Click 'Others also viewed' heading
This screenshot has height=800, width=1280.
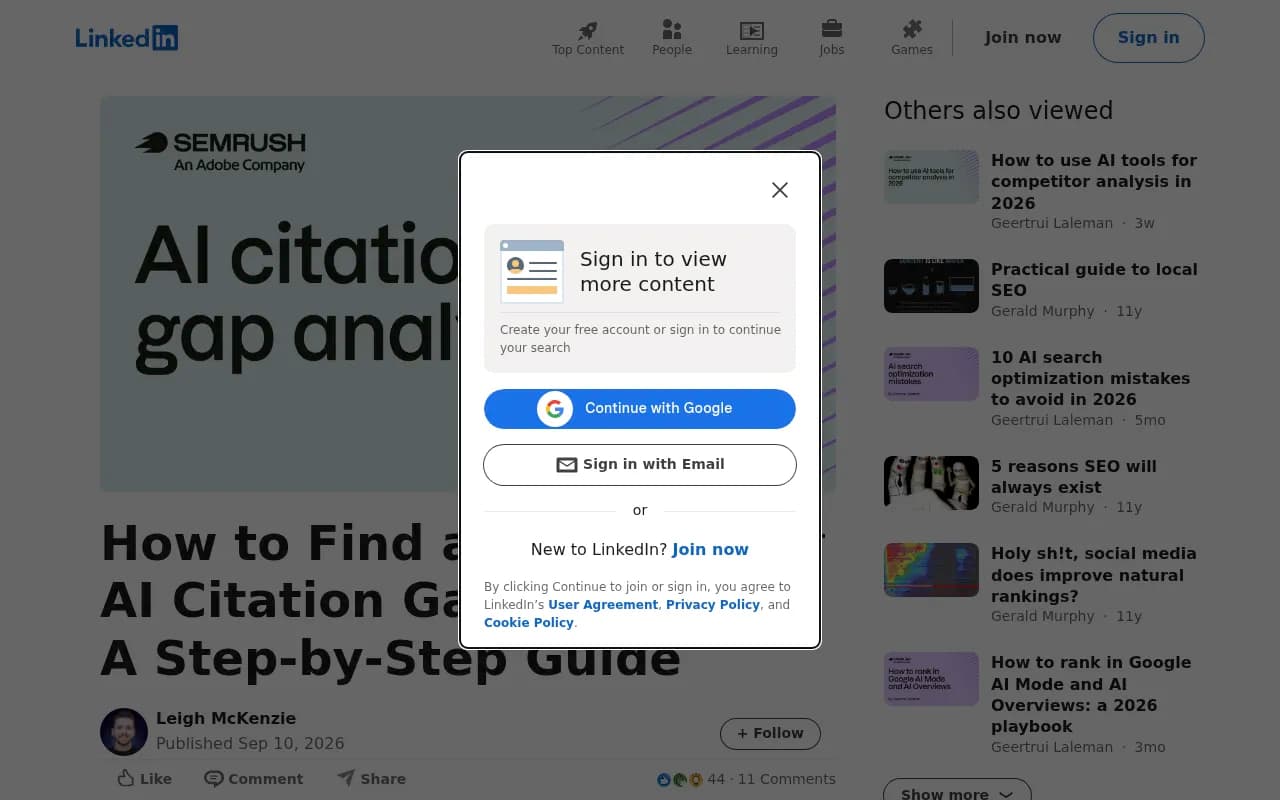998,111
